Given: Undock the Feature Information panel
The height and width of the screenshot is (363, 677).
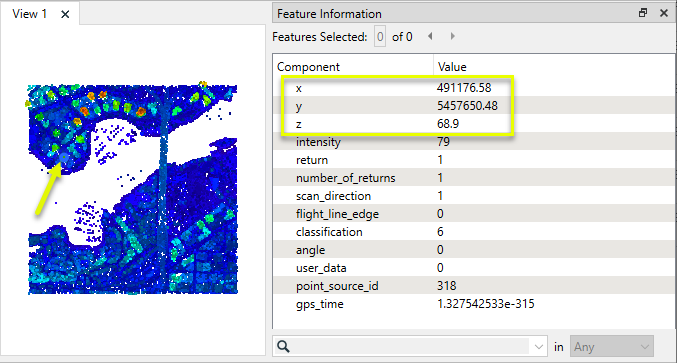Looking at the screenshot, I should coord(643,13).
